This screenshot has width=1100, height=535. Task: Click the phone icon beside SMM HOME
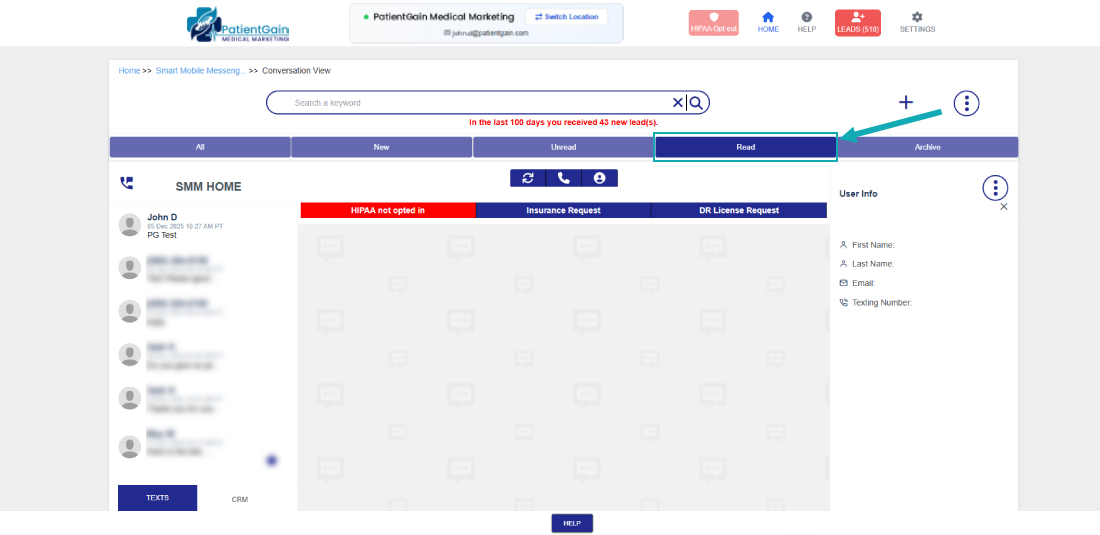tap(126, 183)
